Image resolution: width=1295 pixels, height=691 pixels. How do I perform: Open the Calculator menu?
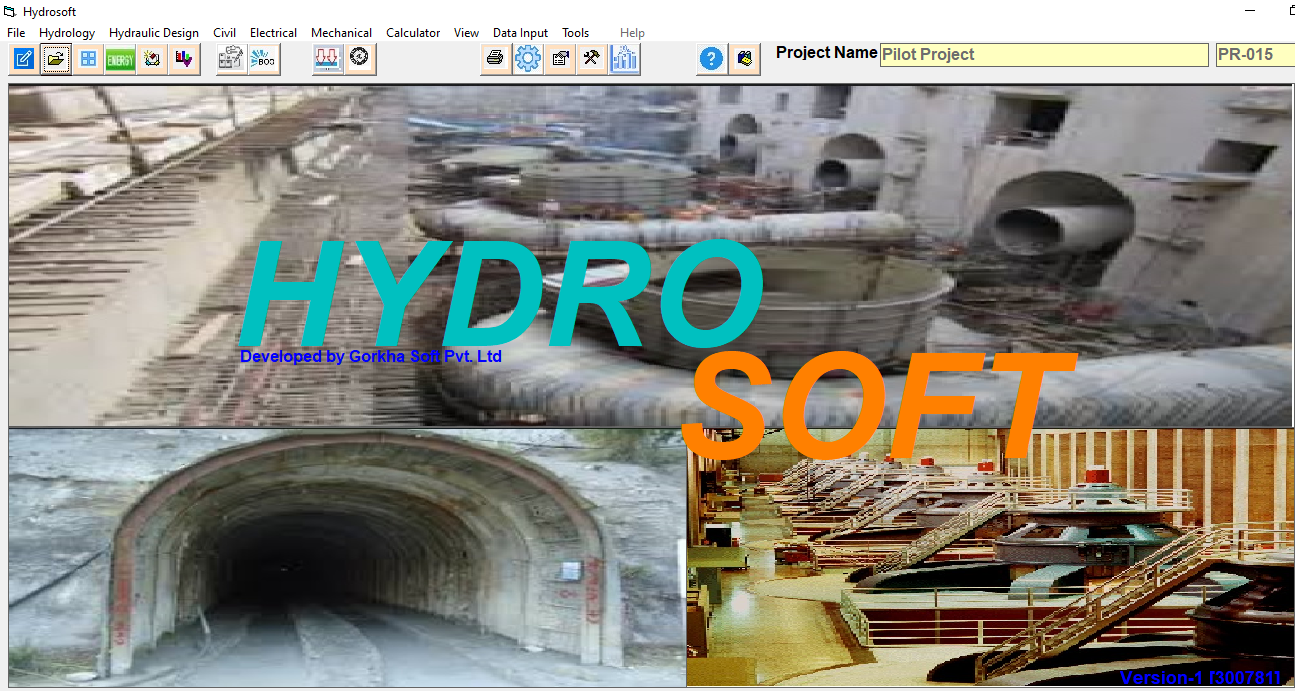click(413, 33)
